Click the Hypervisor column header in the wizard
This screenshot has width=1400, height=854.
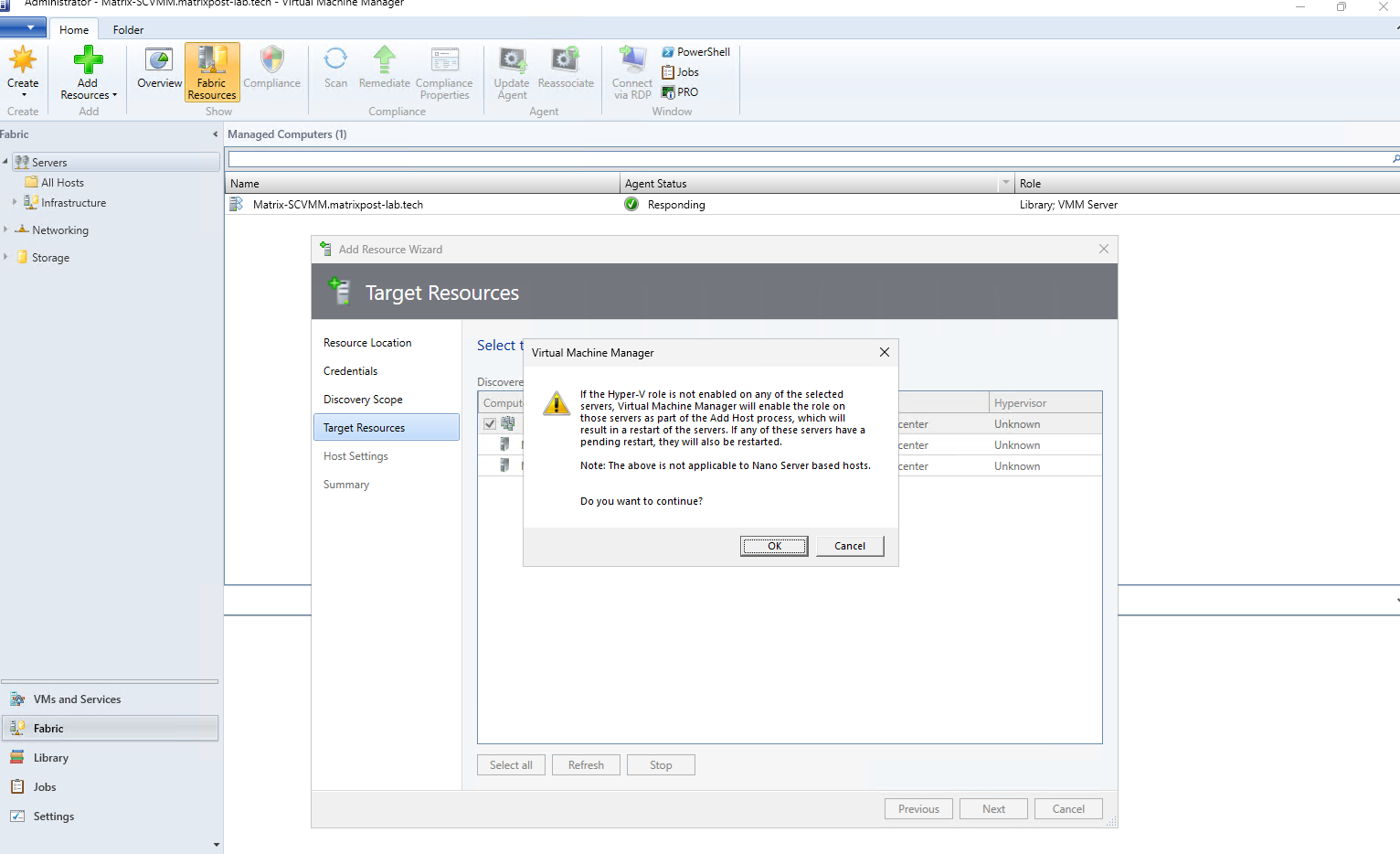pyautogui.click(x=1045, y=403)
